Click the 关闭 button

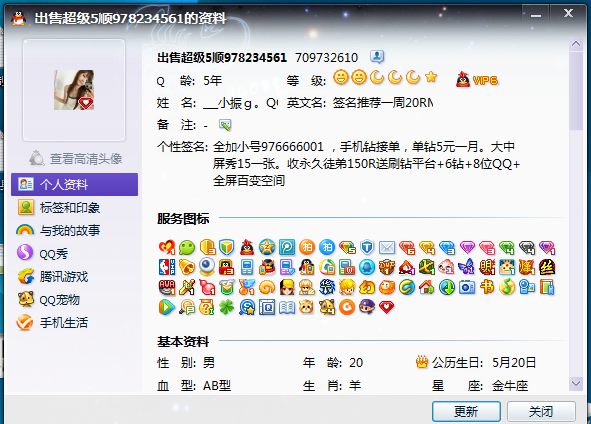[541, 412]
